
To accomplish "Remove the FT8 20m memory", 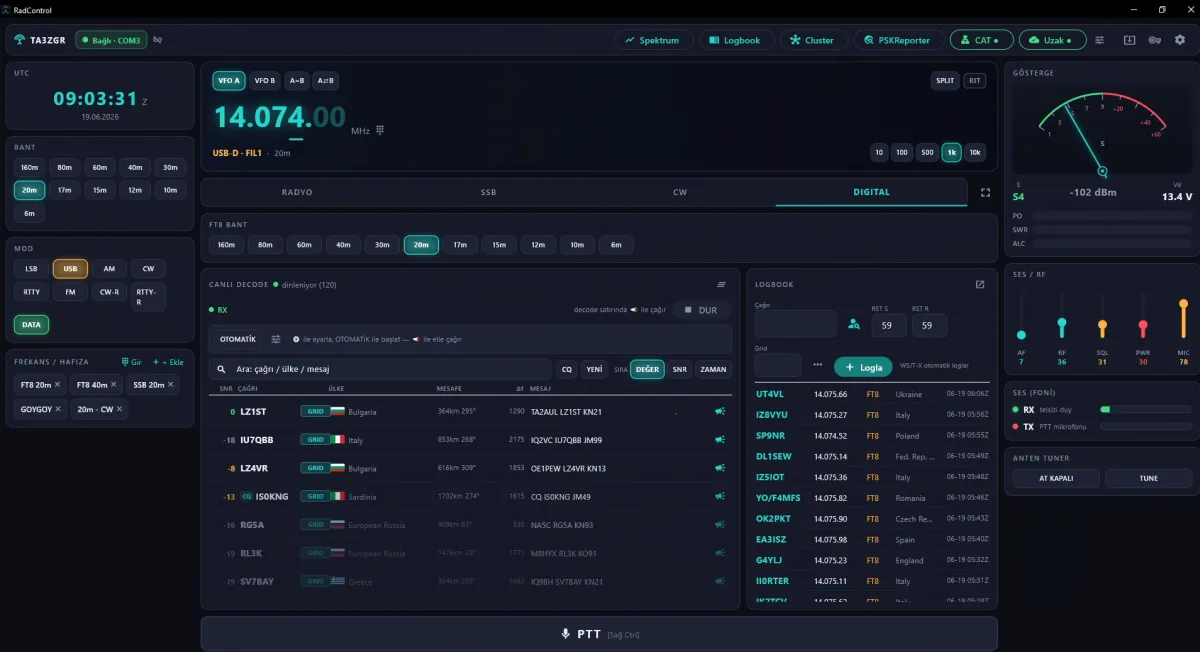I will pyautogui.click(x=57, y=385).
